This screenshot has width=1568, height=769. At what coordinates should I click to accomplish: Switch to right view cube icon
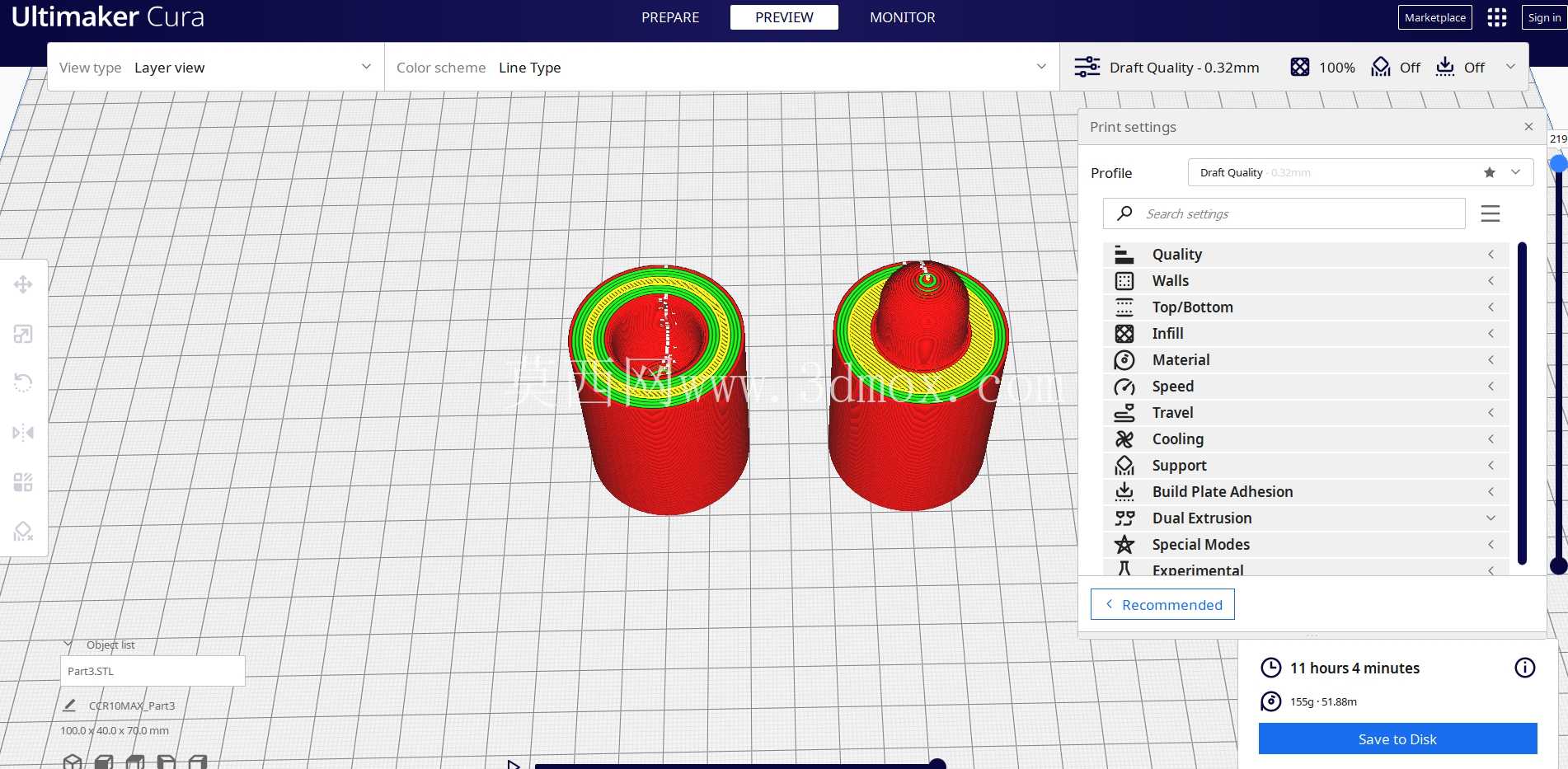198,762
